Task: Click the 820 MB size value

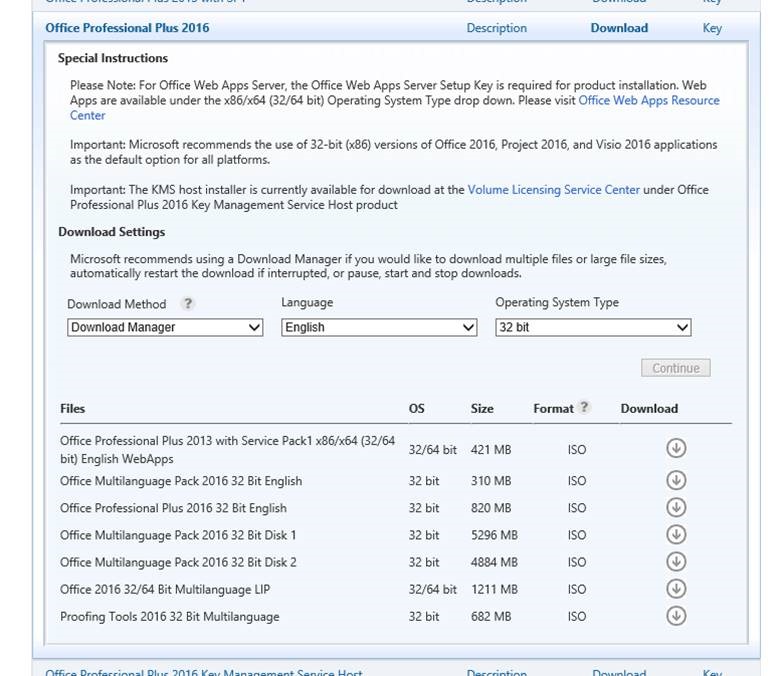Action: point(491,508)
